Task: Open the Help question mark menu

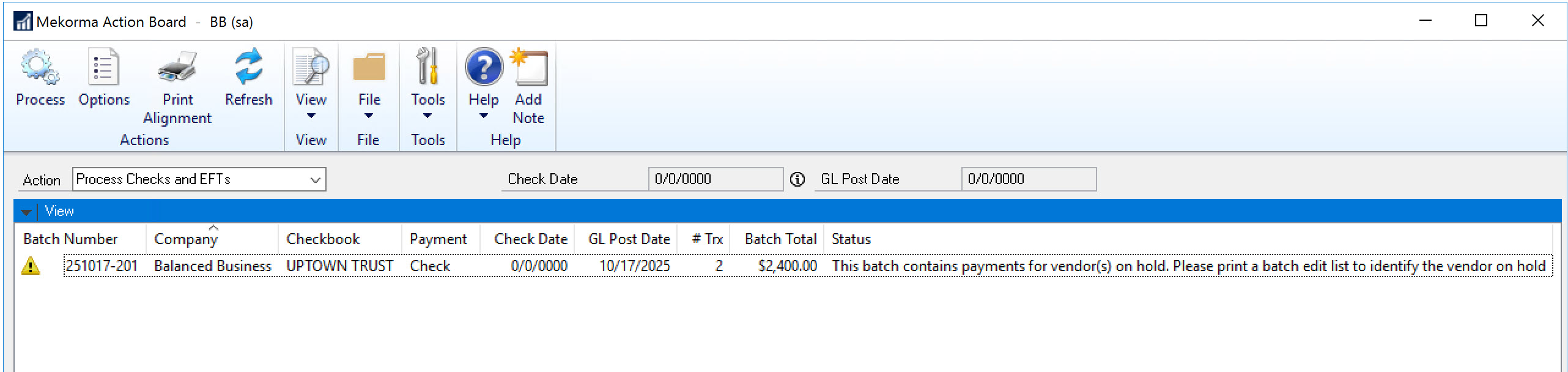Action: click(483, 68)
